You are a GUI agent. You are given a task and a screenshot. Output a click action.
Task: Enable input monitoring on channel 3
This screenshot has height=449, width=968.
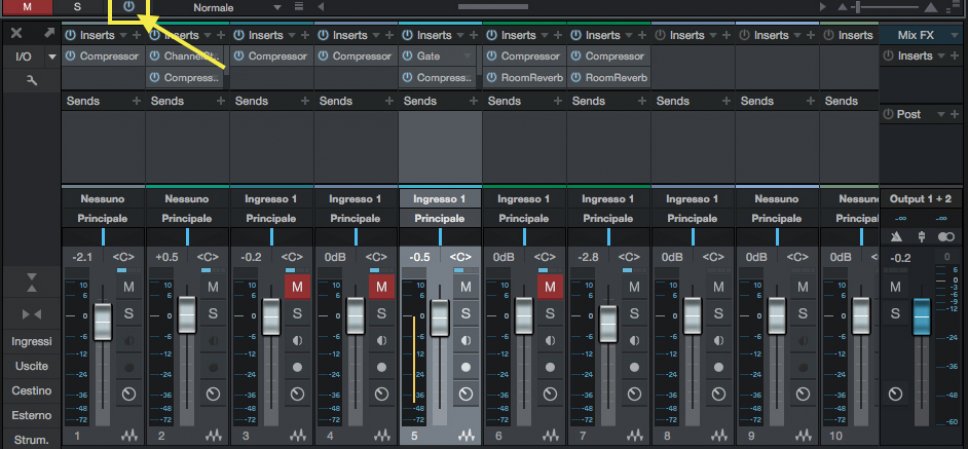tap(297, 340)
